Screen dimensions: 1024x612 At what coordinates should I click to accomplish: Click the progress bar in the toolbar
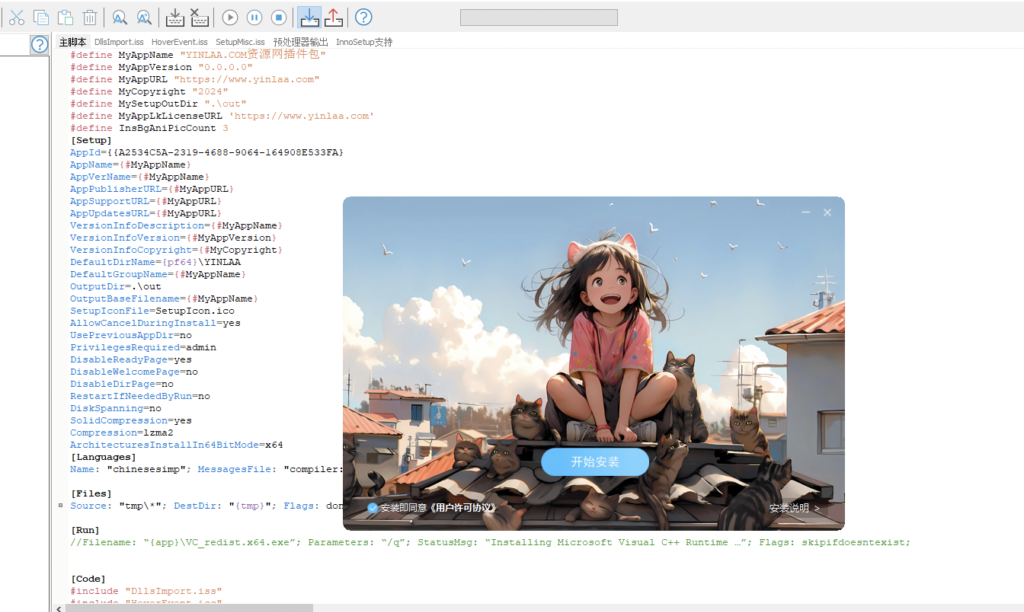539,18
